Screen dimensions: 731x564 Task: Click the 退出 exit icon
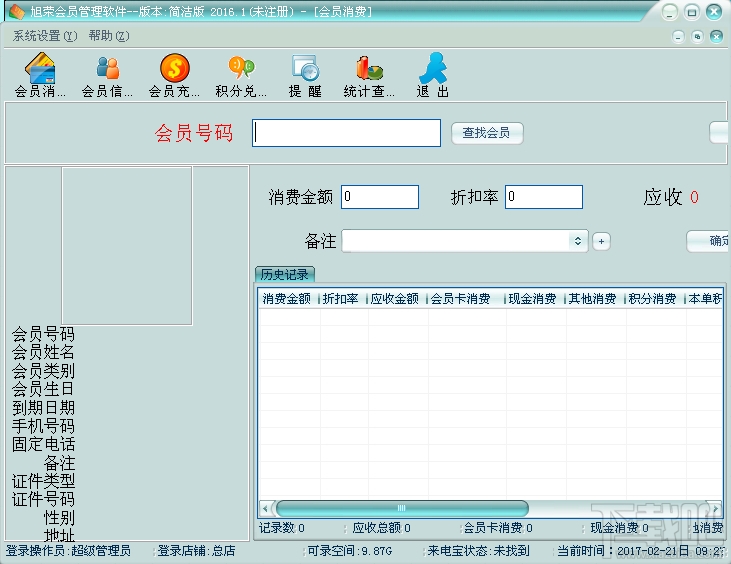(x=433, y=75)
